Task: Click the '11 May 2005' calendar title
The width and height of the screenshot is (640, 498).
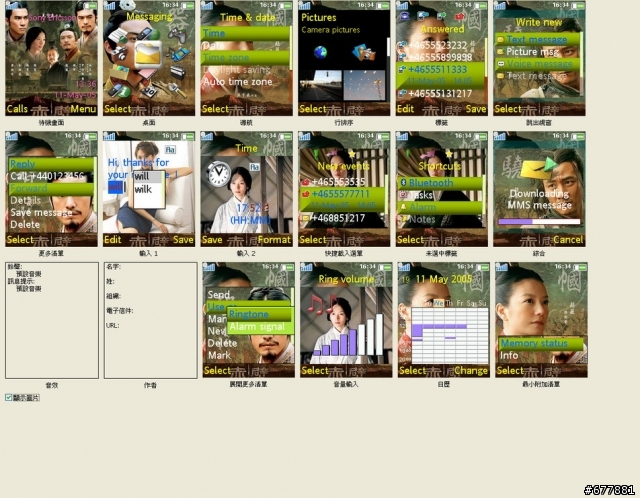Action: [444, 279]
